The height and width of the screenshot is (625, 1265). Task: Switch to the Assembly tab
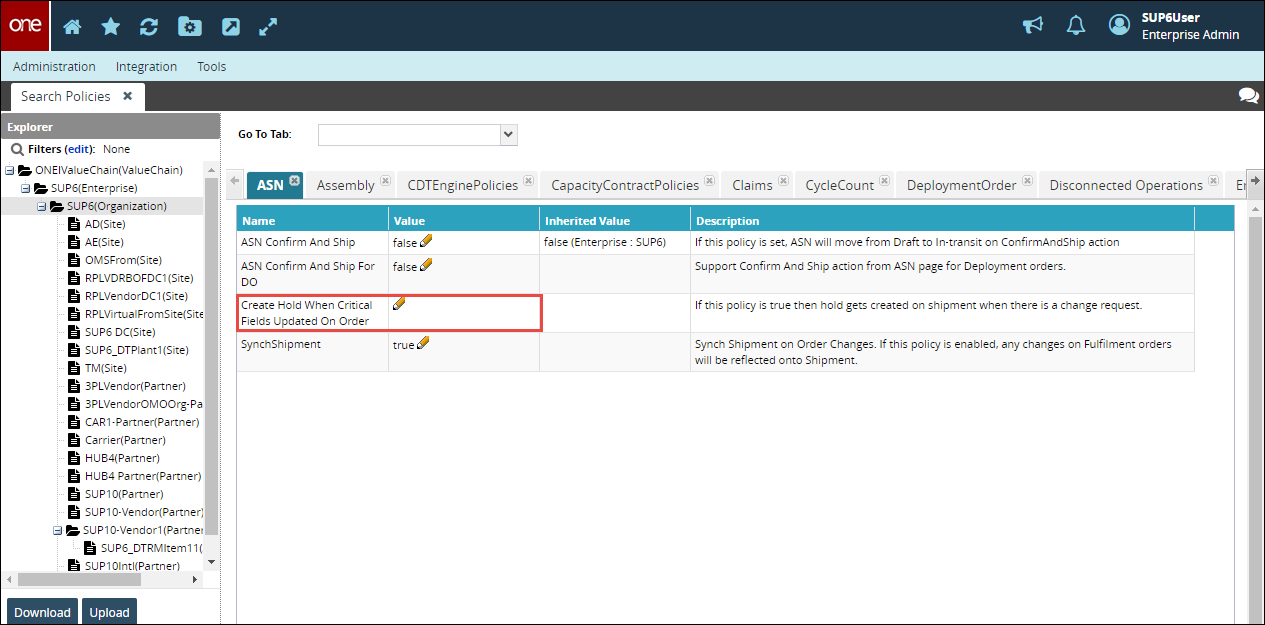coord(345,185)
